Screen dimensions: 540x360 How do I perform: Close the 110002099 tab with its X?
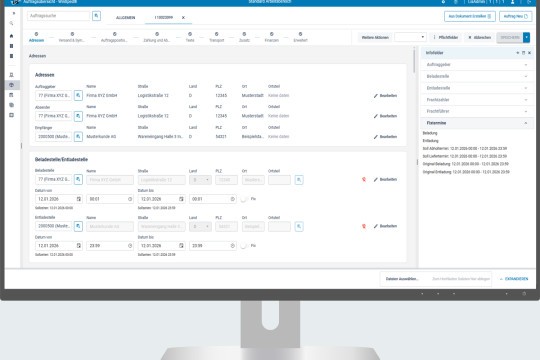click(183, 18)
